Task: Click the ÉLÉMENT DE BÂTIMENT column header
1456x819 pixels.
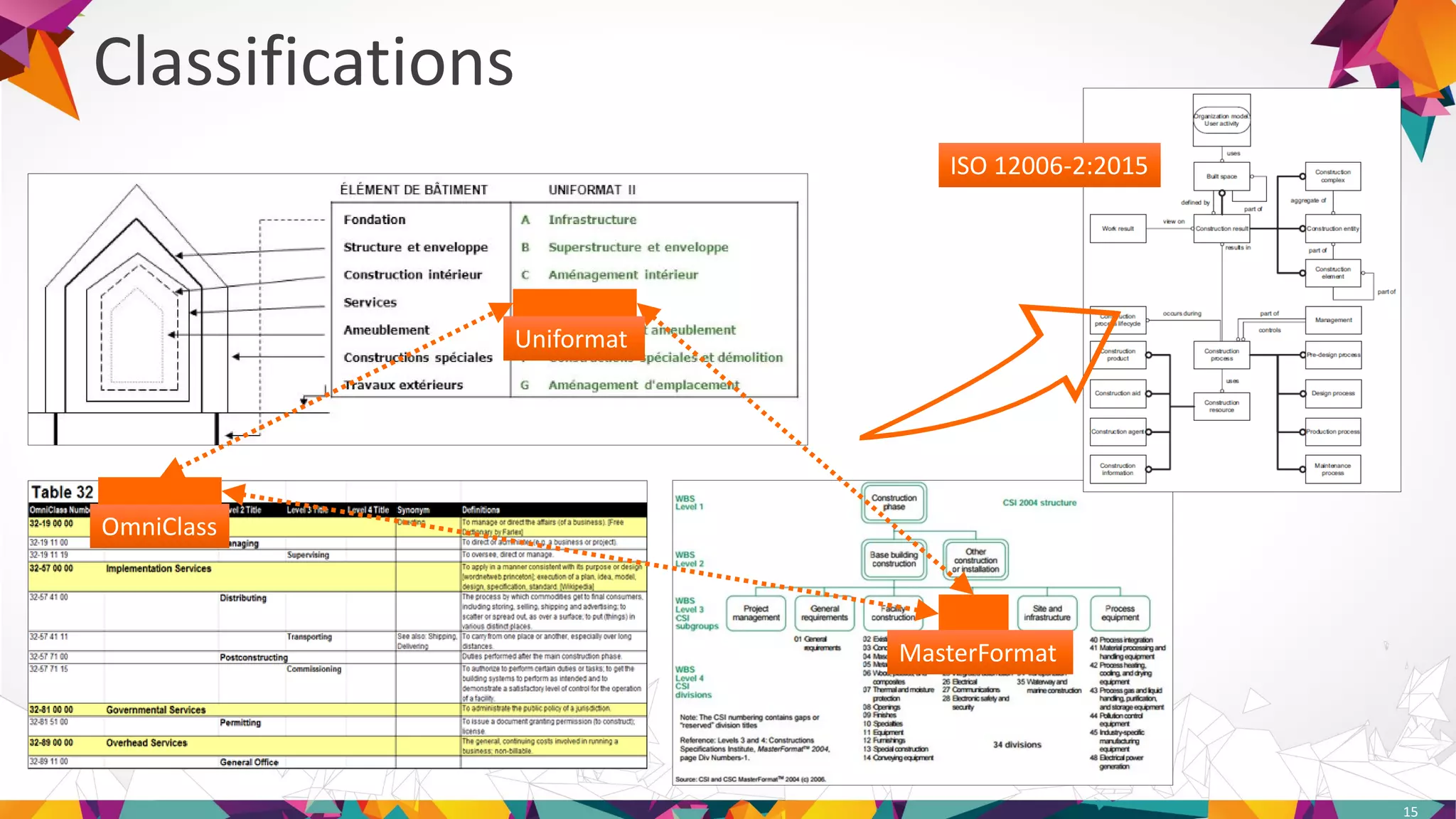Action: [x=414, y=190]
